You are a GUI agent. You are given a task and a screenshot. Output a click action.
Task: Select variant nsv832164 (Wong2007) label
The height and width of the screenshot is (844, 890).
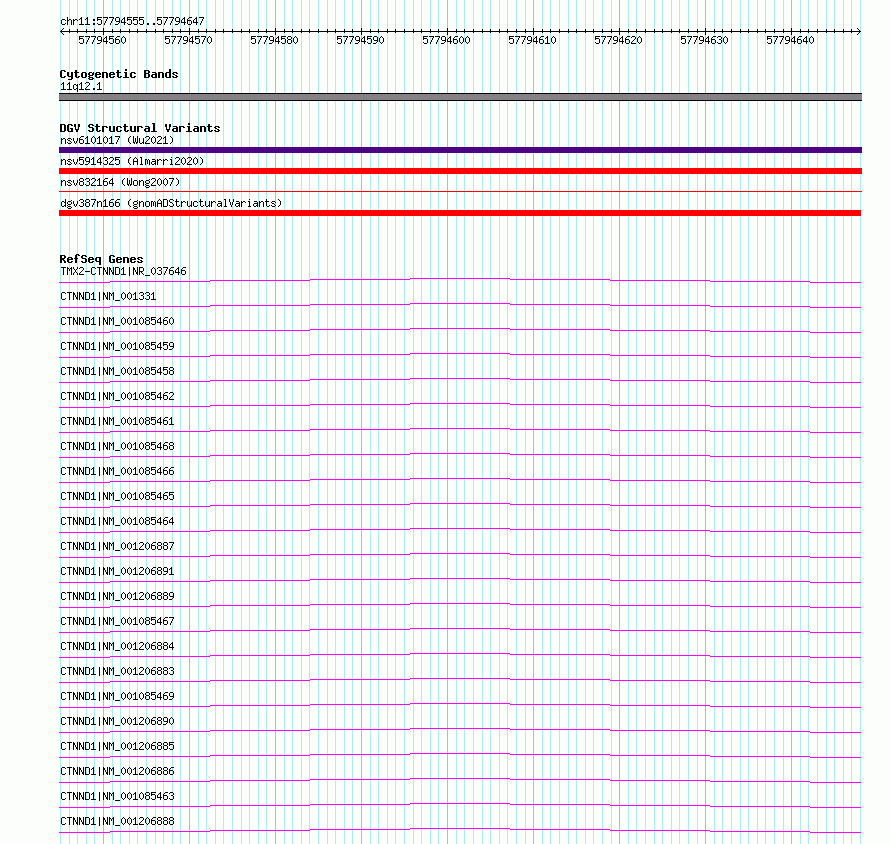(x=120, y=182)
